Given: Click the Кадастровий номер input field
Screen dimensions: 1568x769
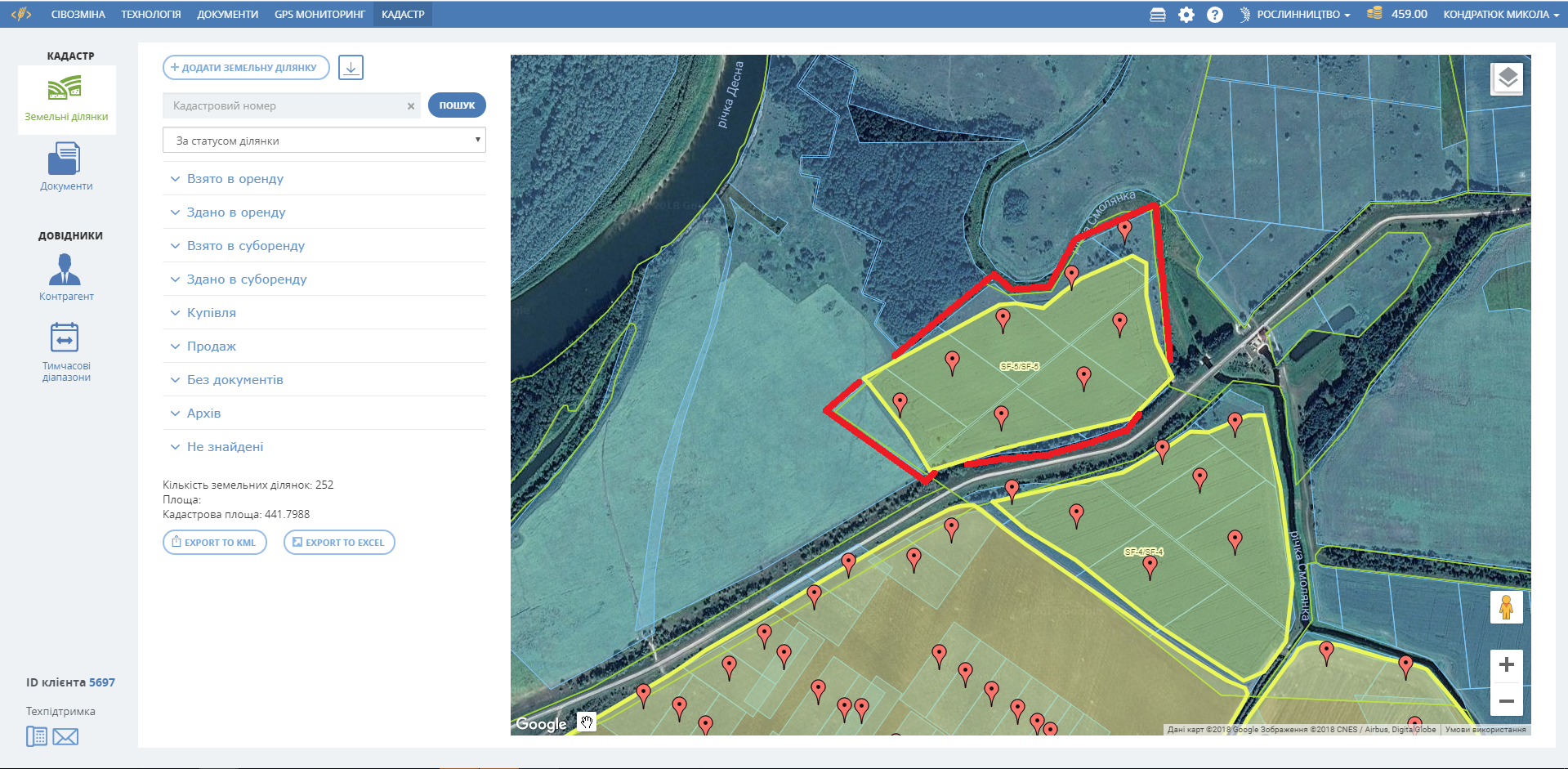Looking at the screenshot, I should (x=286, y=106).
